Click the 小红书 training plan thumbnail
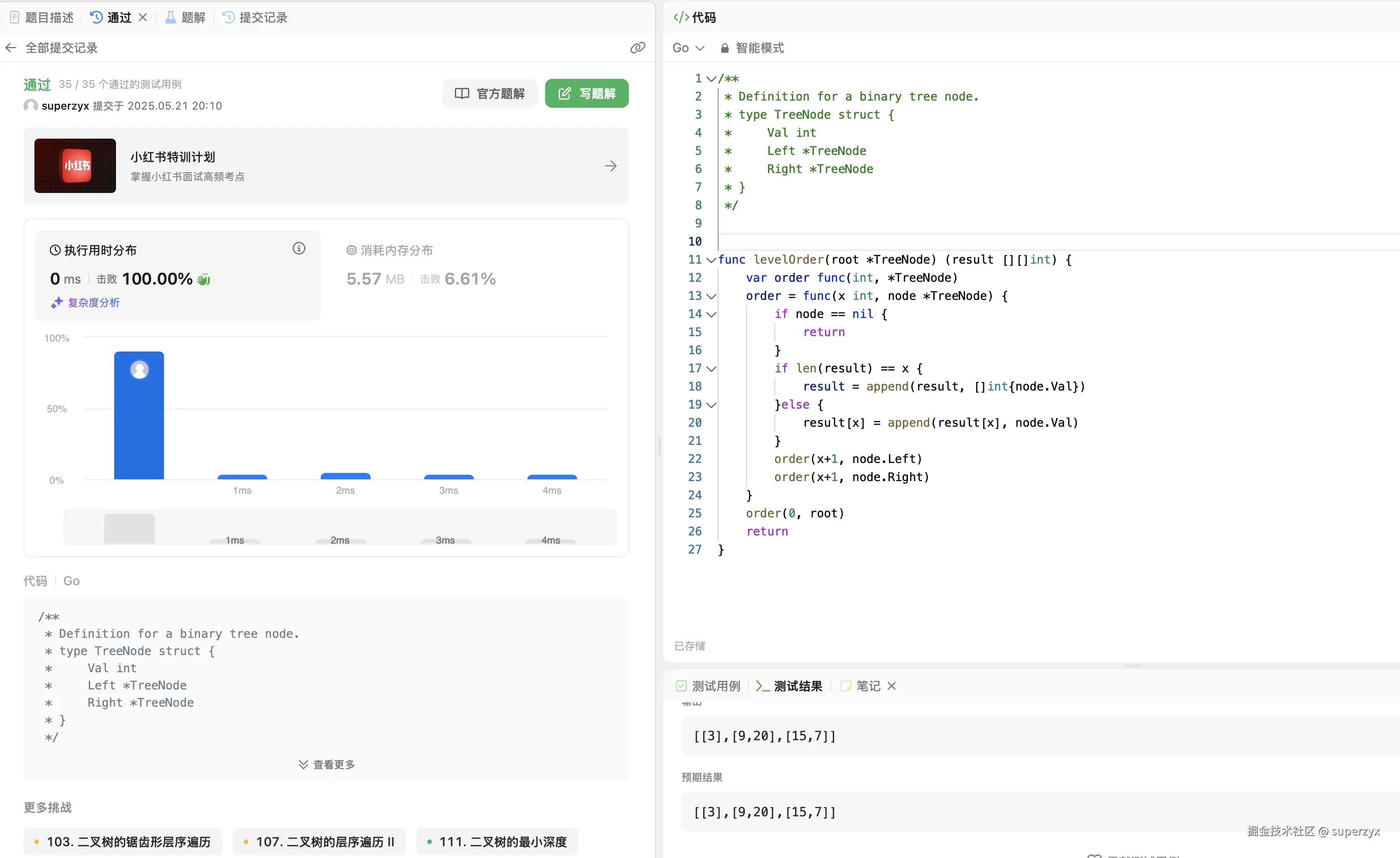This screenshot has width=1400, height=858. 75,166
